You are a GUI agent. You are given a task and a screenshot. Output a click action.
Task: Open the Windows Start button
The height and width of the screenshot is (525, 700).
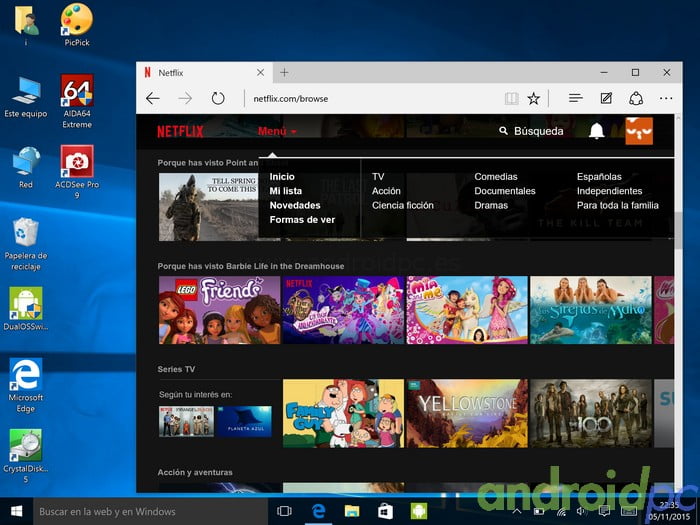pyautogui.click(x=17, y=512)
